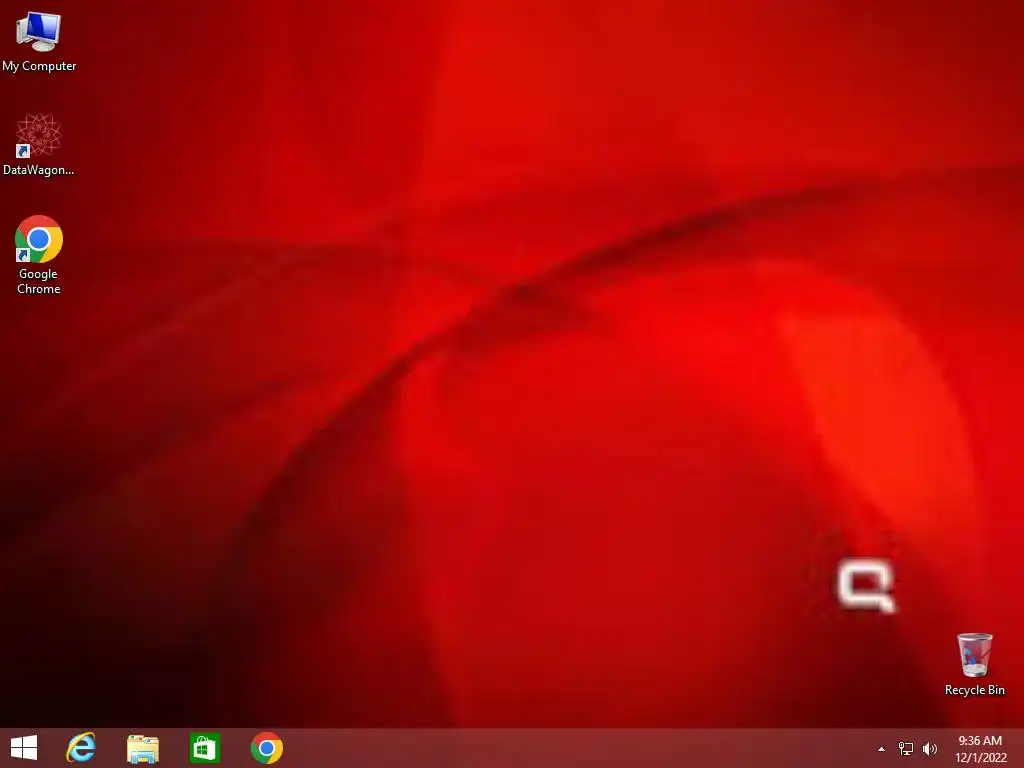Select the Recycle Bin icon
This screenshot has height=768, width=1024.
pos(974,654)
